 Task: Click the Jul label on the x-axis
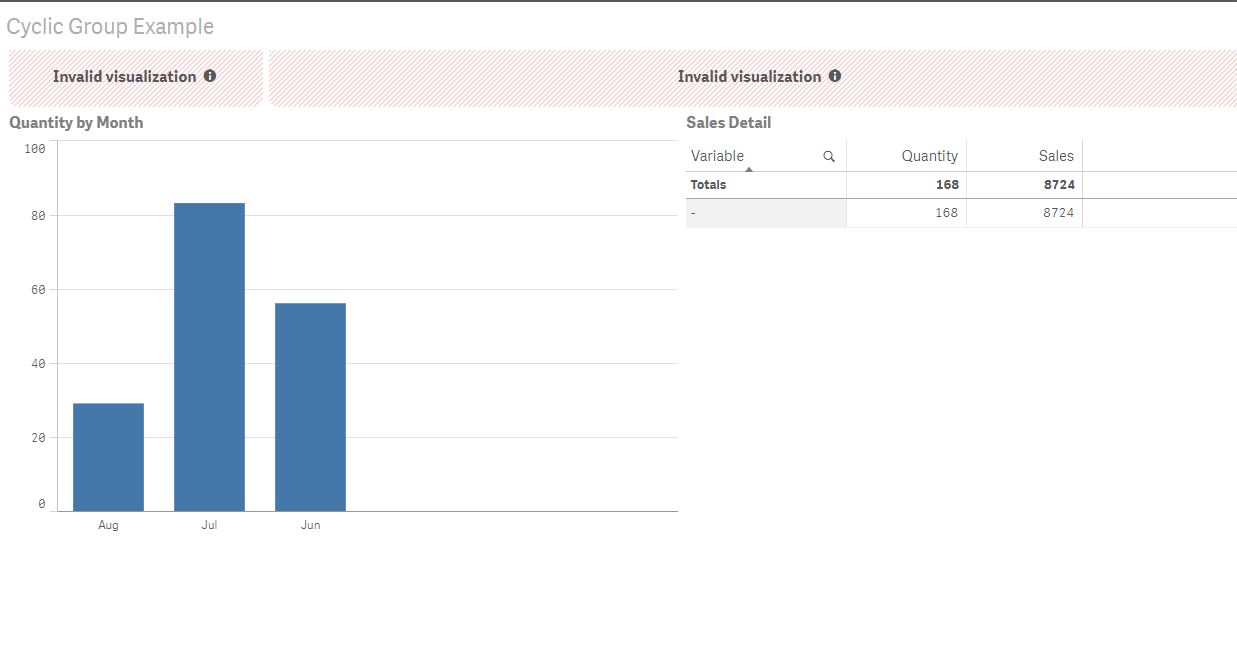[209, 525]
